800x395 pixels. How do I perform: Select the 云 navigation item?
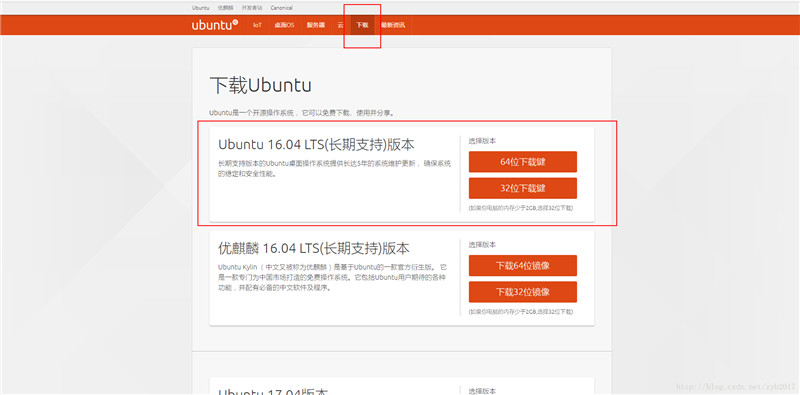[340, 25]
